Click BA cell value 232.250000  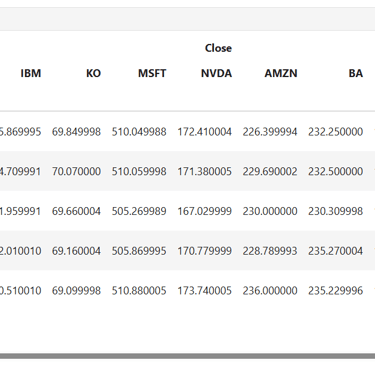pyautogui.click(x=335, y=132)
